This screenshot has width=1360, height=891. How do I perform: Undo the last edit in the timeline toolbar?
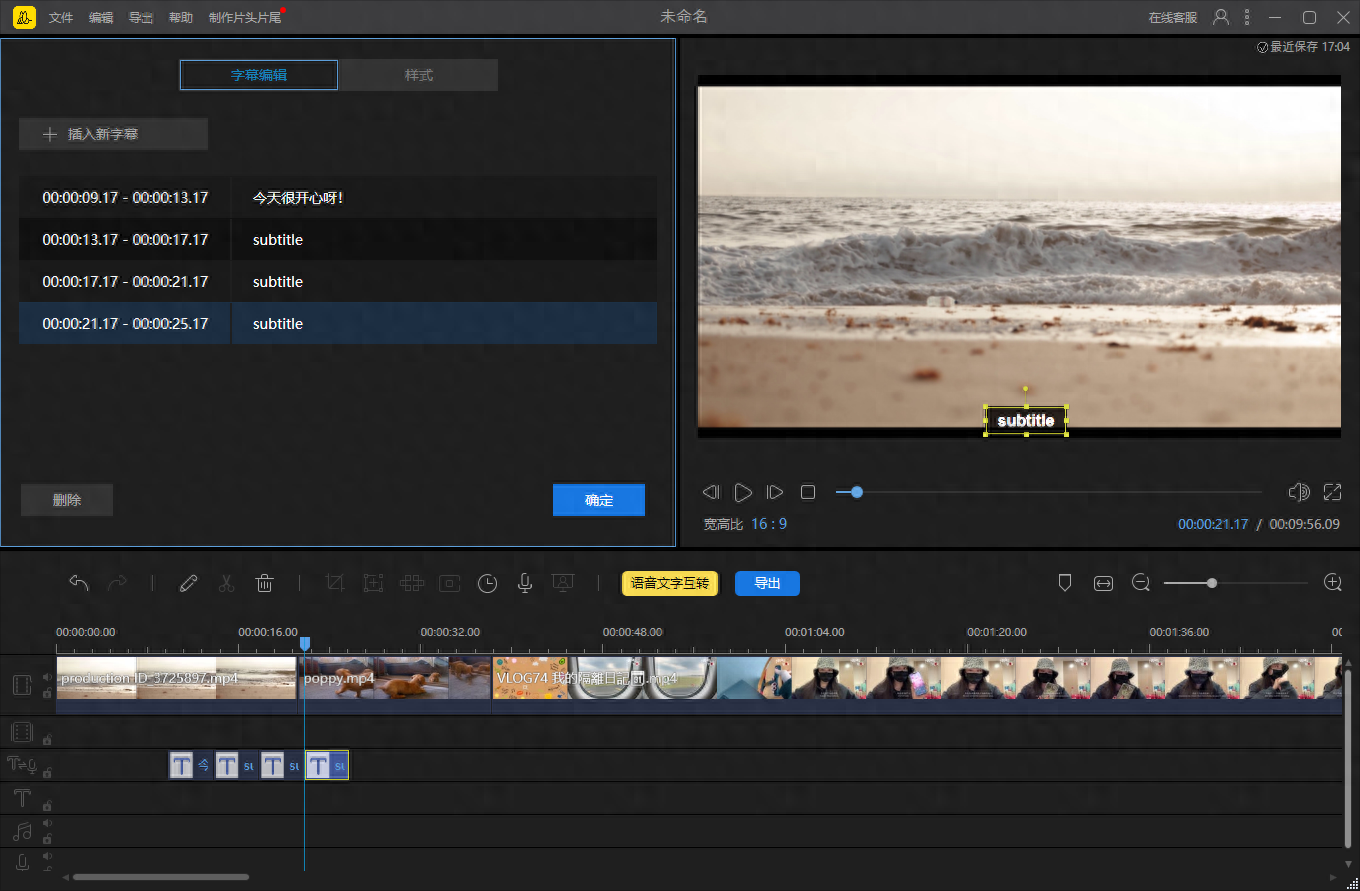(79, 583)
